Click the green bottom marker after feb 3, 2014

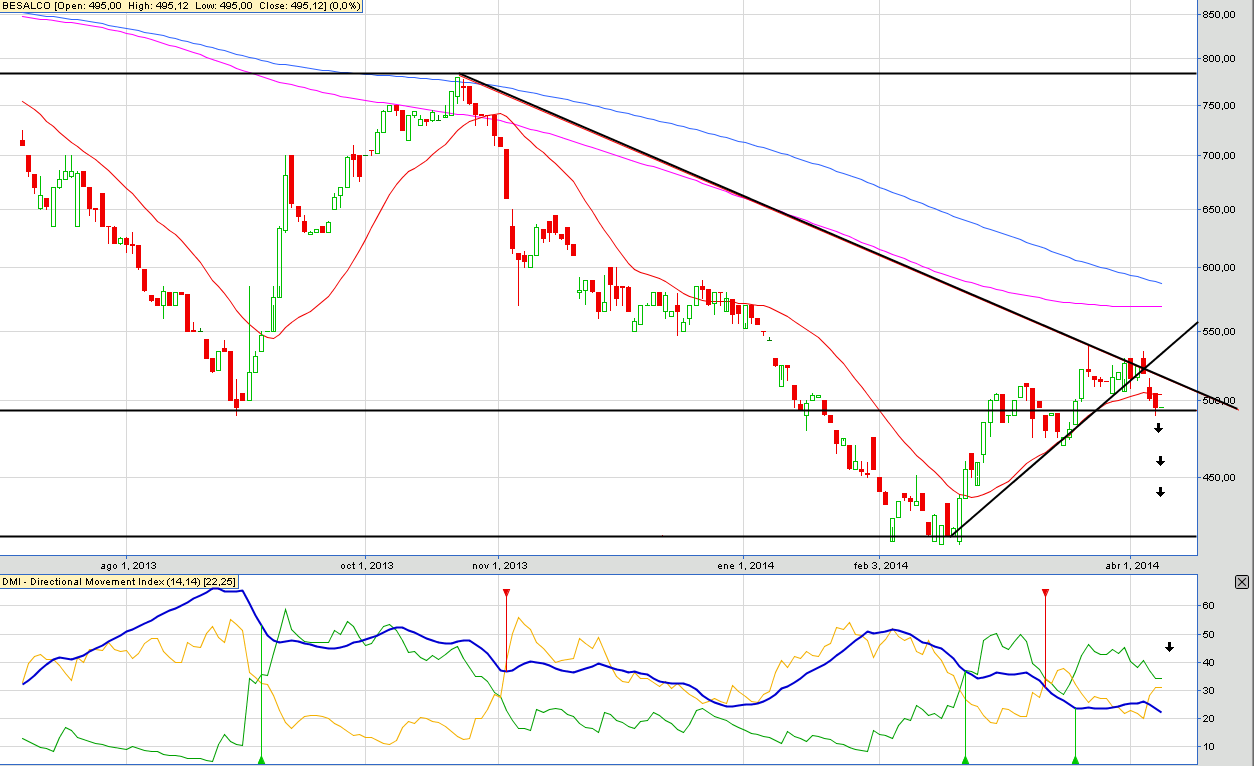[965, 761]
